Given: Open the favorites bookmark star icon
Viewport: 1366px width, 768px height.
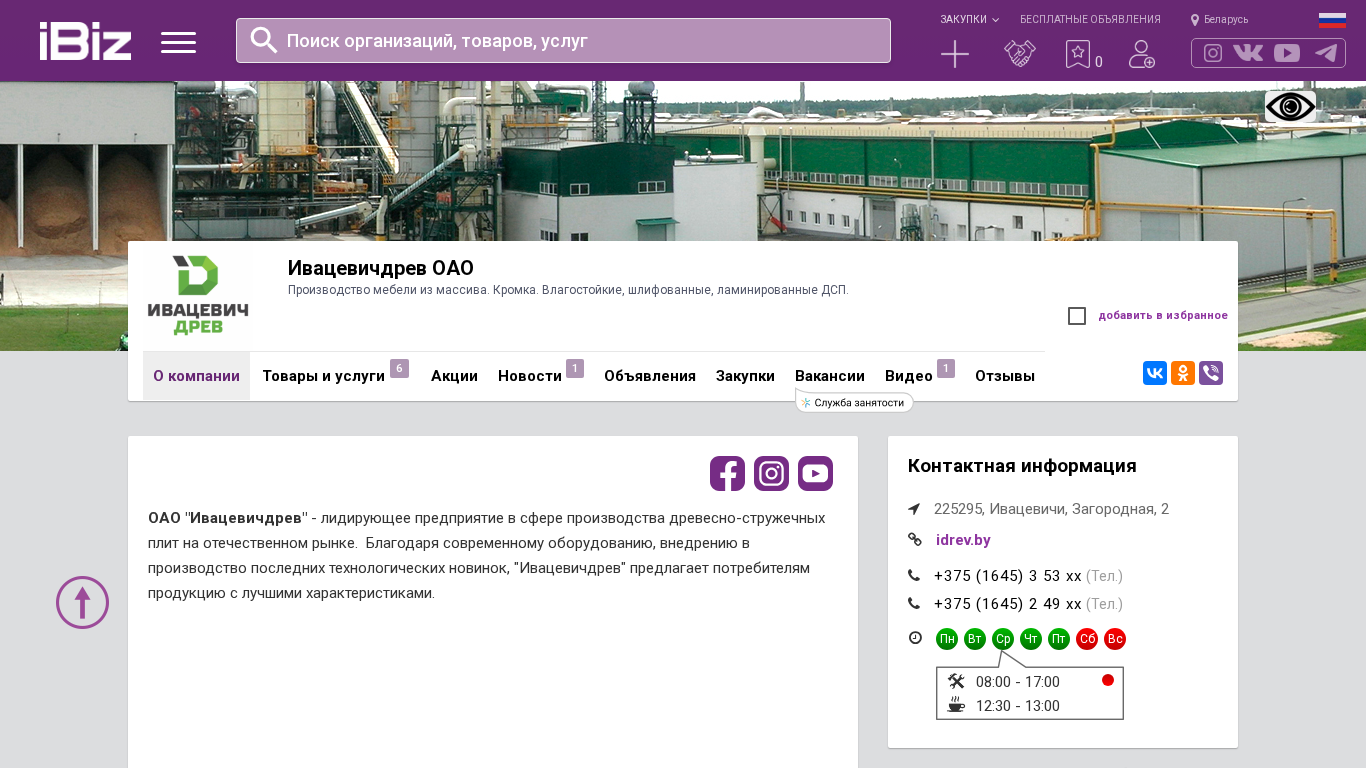Looking at the screenshot, I should tap(1077, 54).
